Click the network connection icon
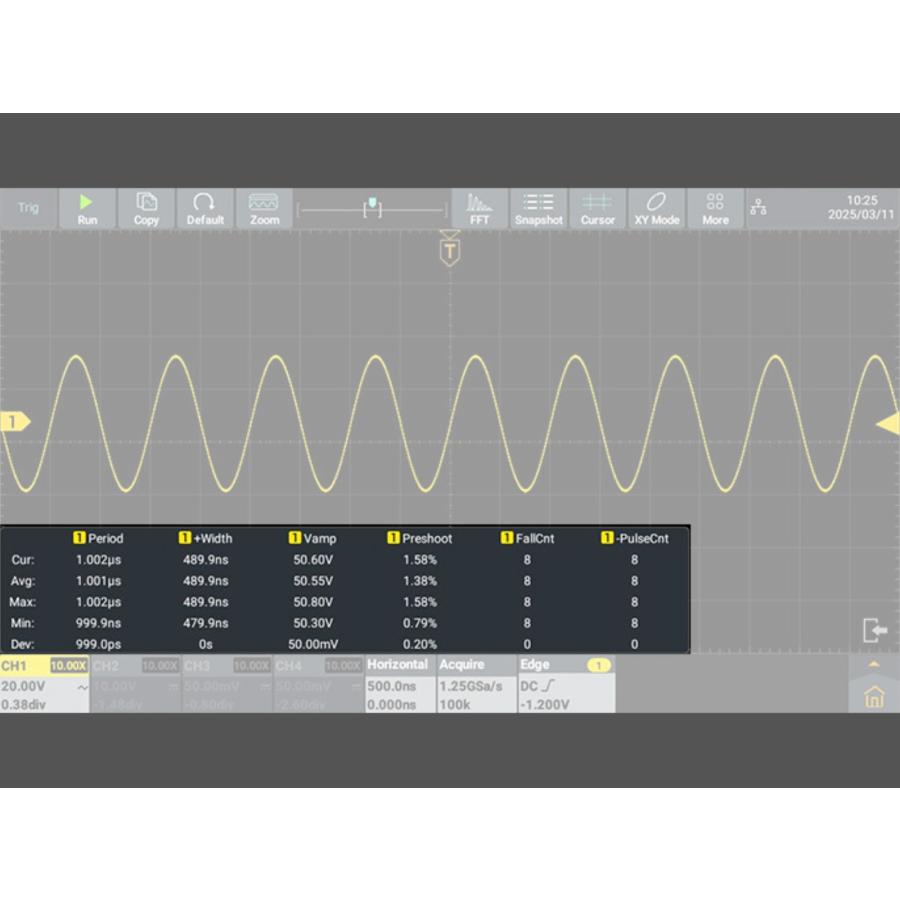The width and height of the screenshot is (900, 900). 758,207
